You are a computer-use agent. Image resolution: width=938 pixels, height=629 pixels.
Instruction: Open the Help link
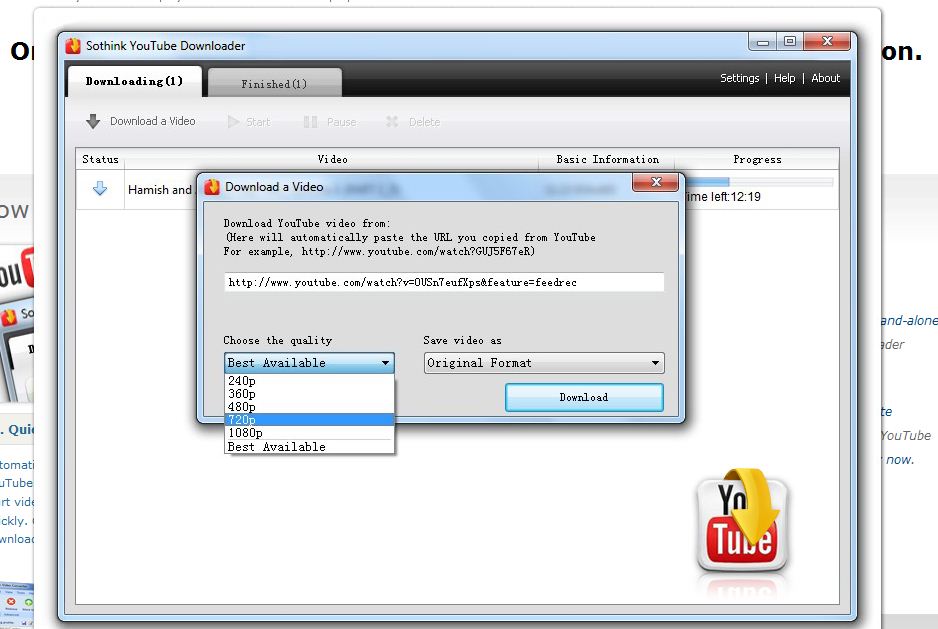pyautogui.click(x=784, y=78)
